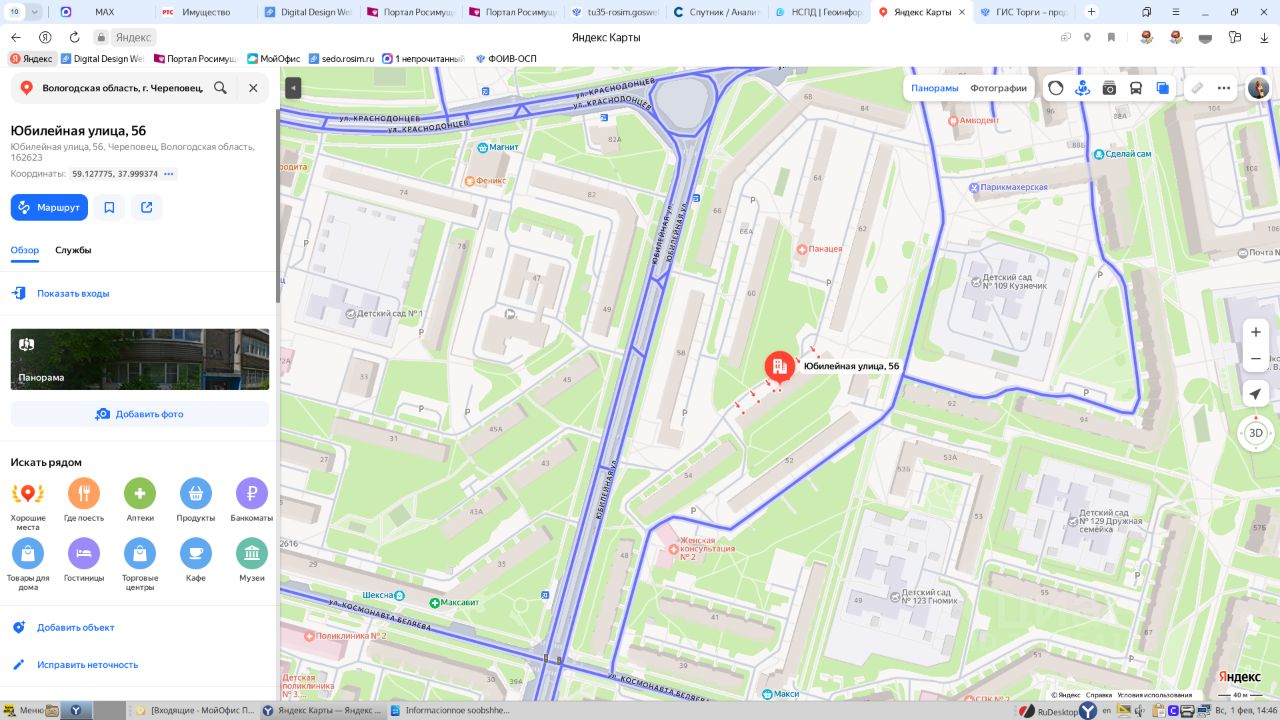The width and height of the screenshot is (1280, 720).
Task: Switch to the Службы tab
Action: click(x=73, y=250)
